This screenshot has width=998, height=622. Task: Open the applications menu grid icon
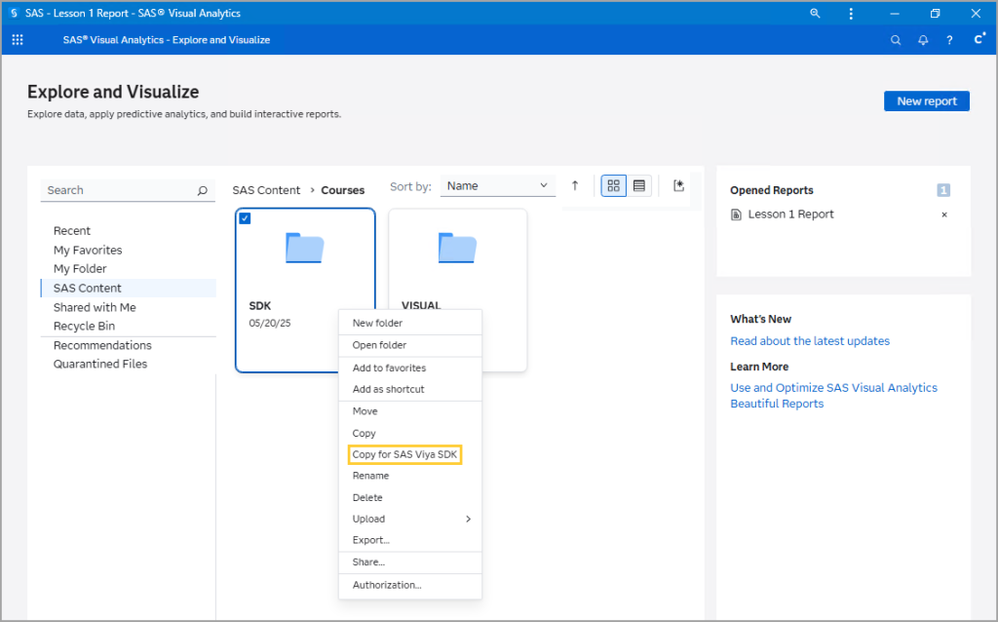[17, 39]
